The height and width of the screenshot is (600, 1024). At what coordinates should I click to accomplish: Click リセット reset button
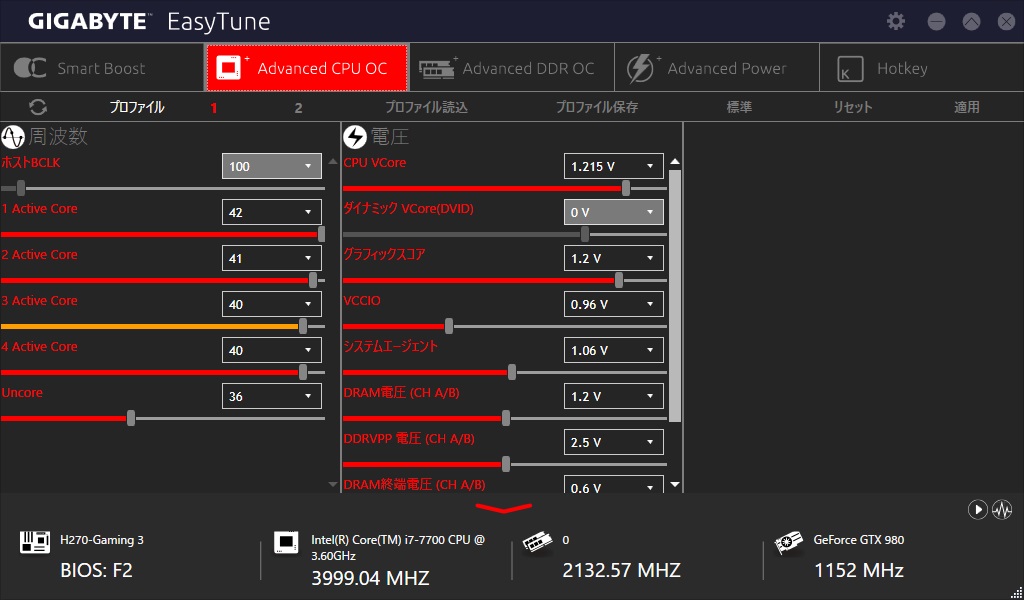coord(853,107)
